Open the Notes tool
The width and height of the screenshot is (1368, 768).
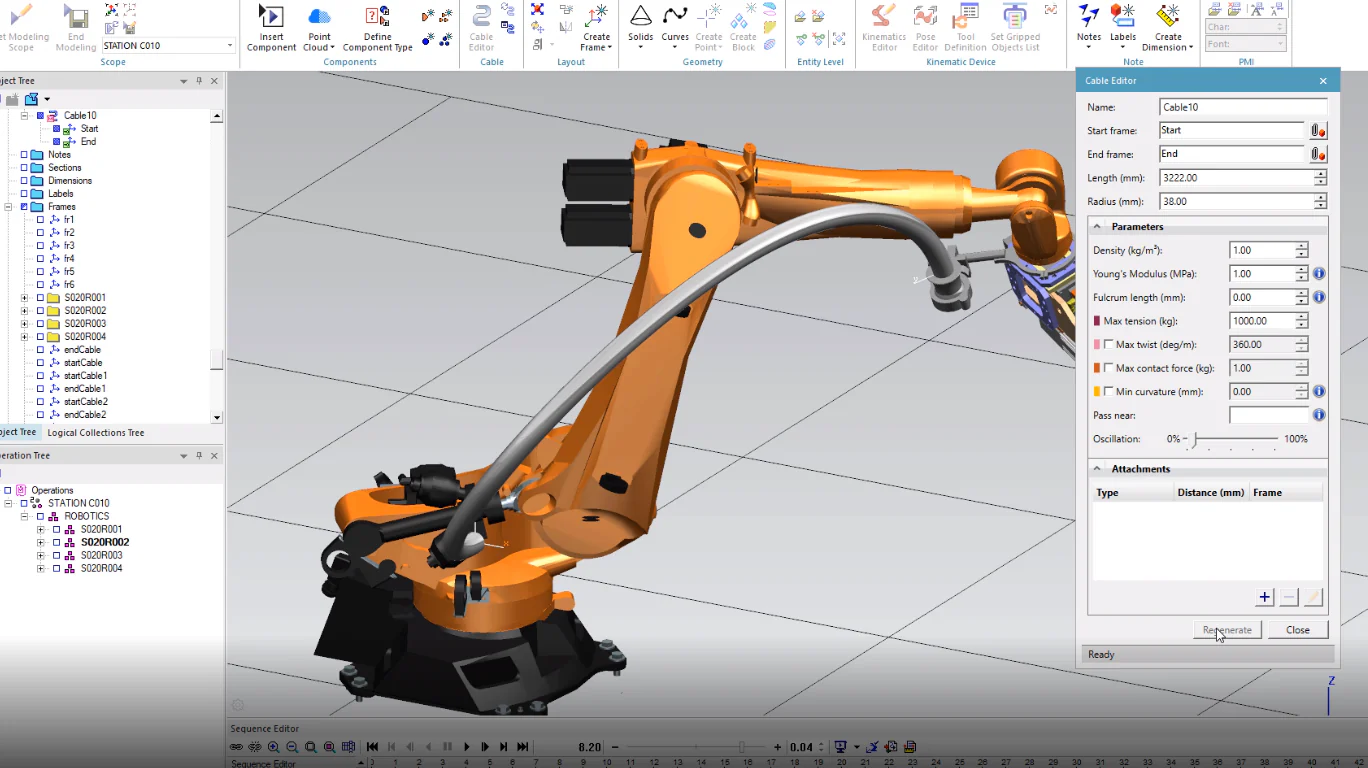(x=1089, y=17)
